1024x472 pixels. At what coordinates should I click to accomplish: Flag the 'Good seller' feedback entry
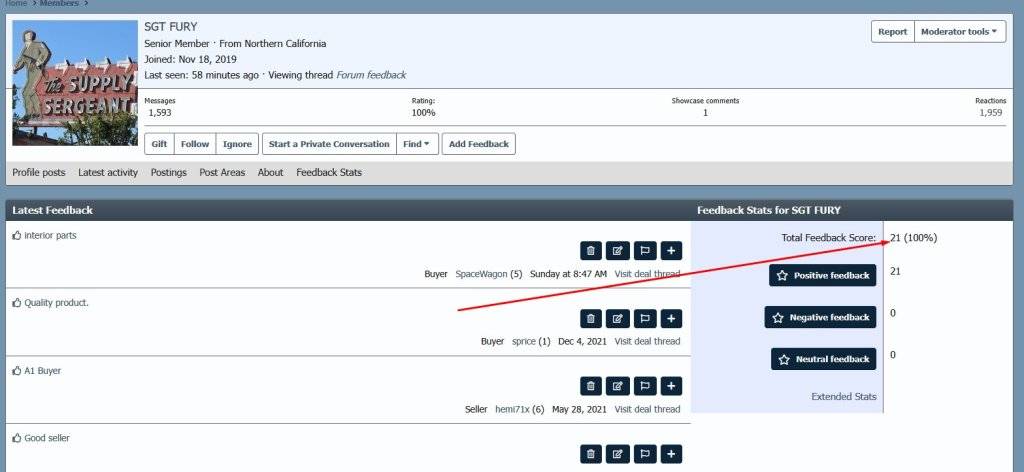(x=645, y=454)
